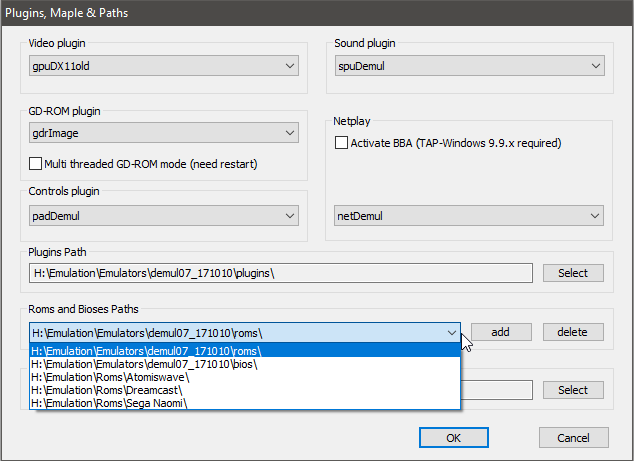Click the lower Select button

(573, 390)
